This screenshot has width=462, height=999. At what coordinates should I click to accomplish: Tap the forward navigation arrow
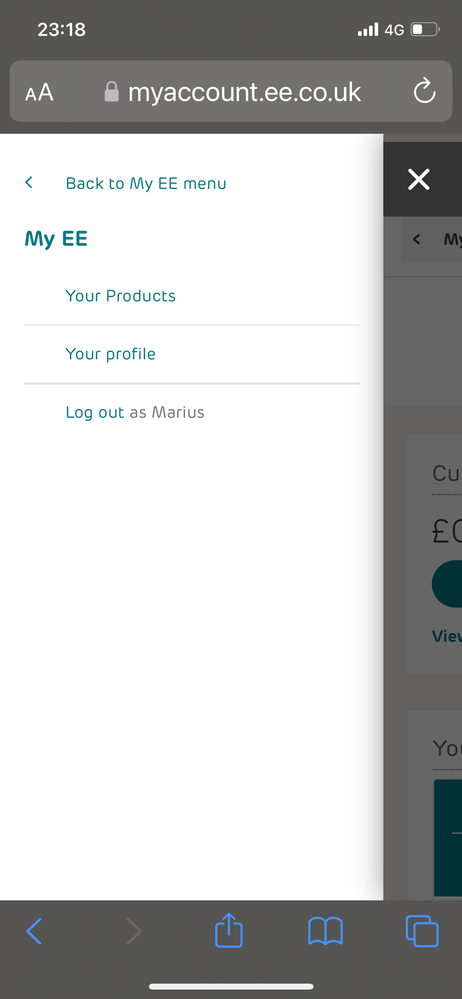pyautogui.click(x=133, y=931)
